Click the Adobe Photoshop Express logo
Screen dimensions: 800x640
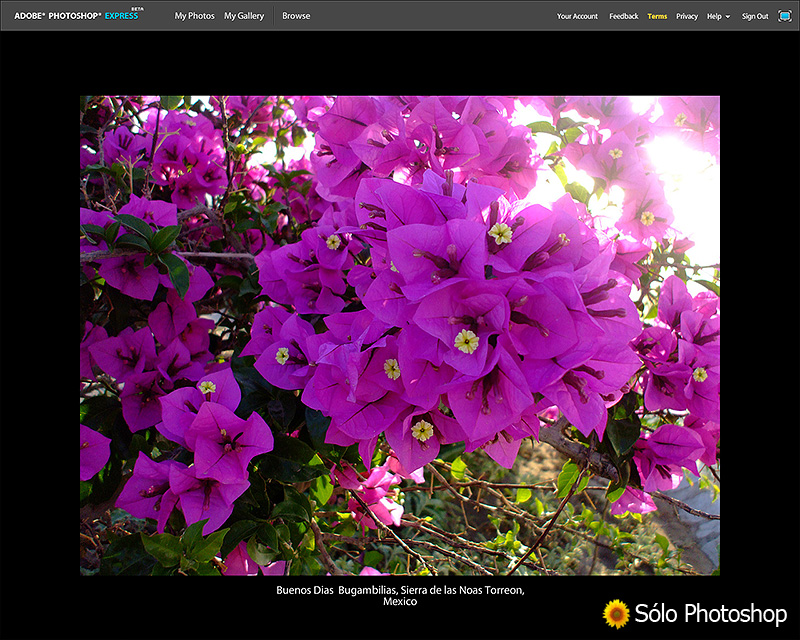pyautogui.click(x=75, y=15)
